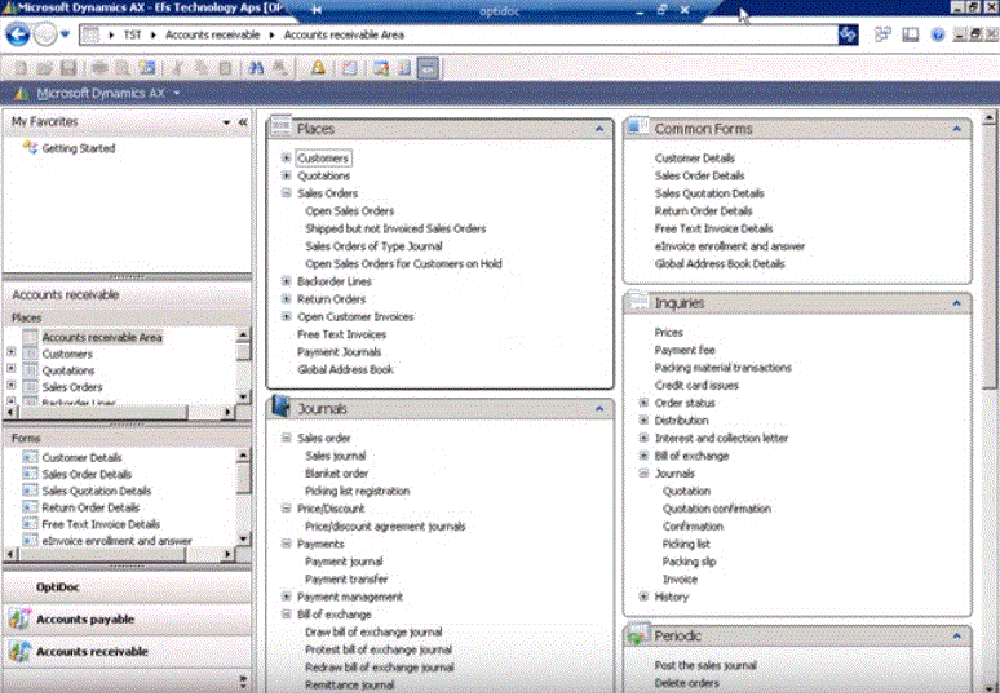Open the Microsoft Dynamics AX menu dropdown
The width and height of the screenshot is (1000, 693).
(x=176, y=93)
